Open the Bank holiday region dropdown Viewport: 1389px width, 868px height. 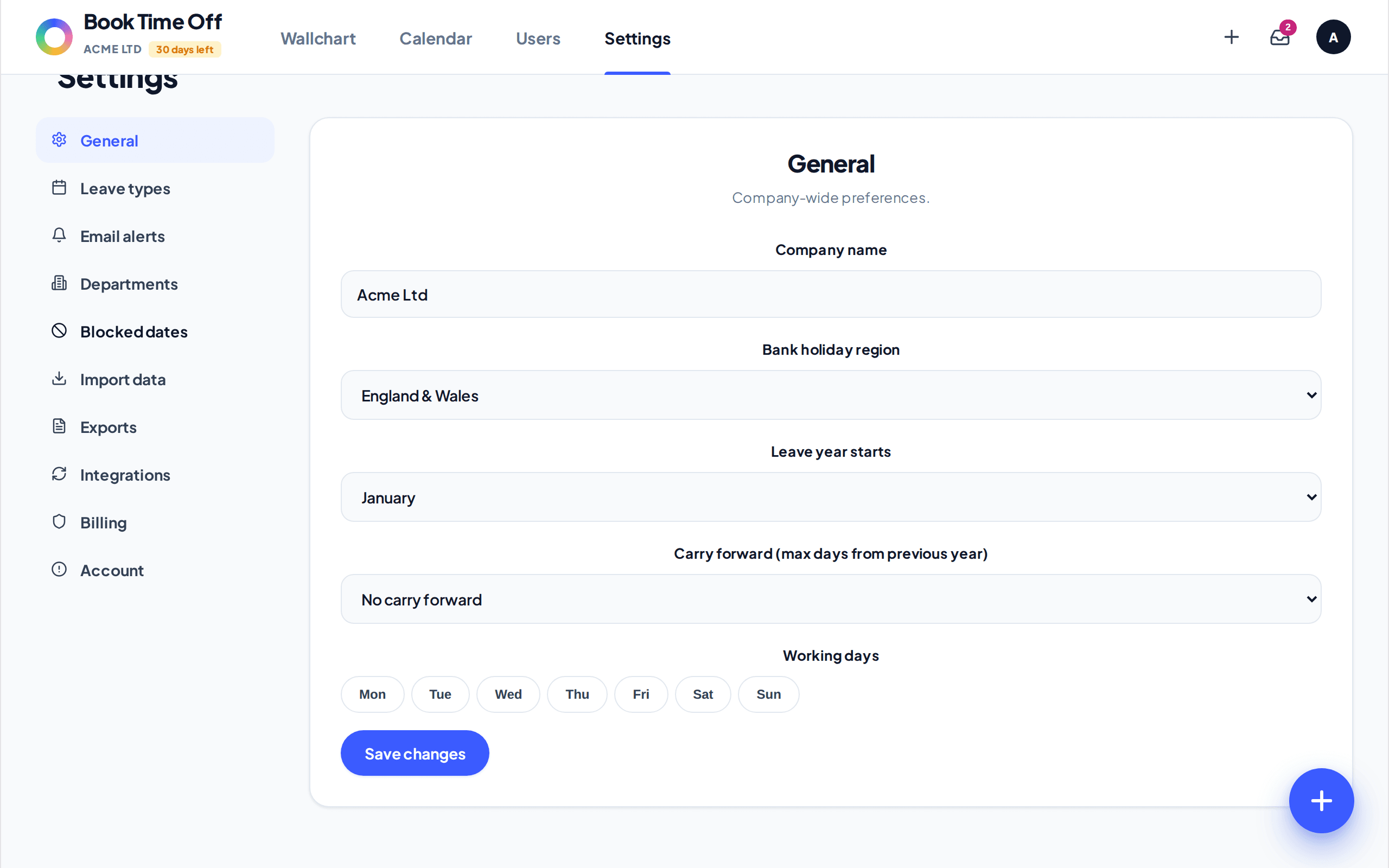pos(831,395)
